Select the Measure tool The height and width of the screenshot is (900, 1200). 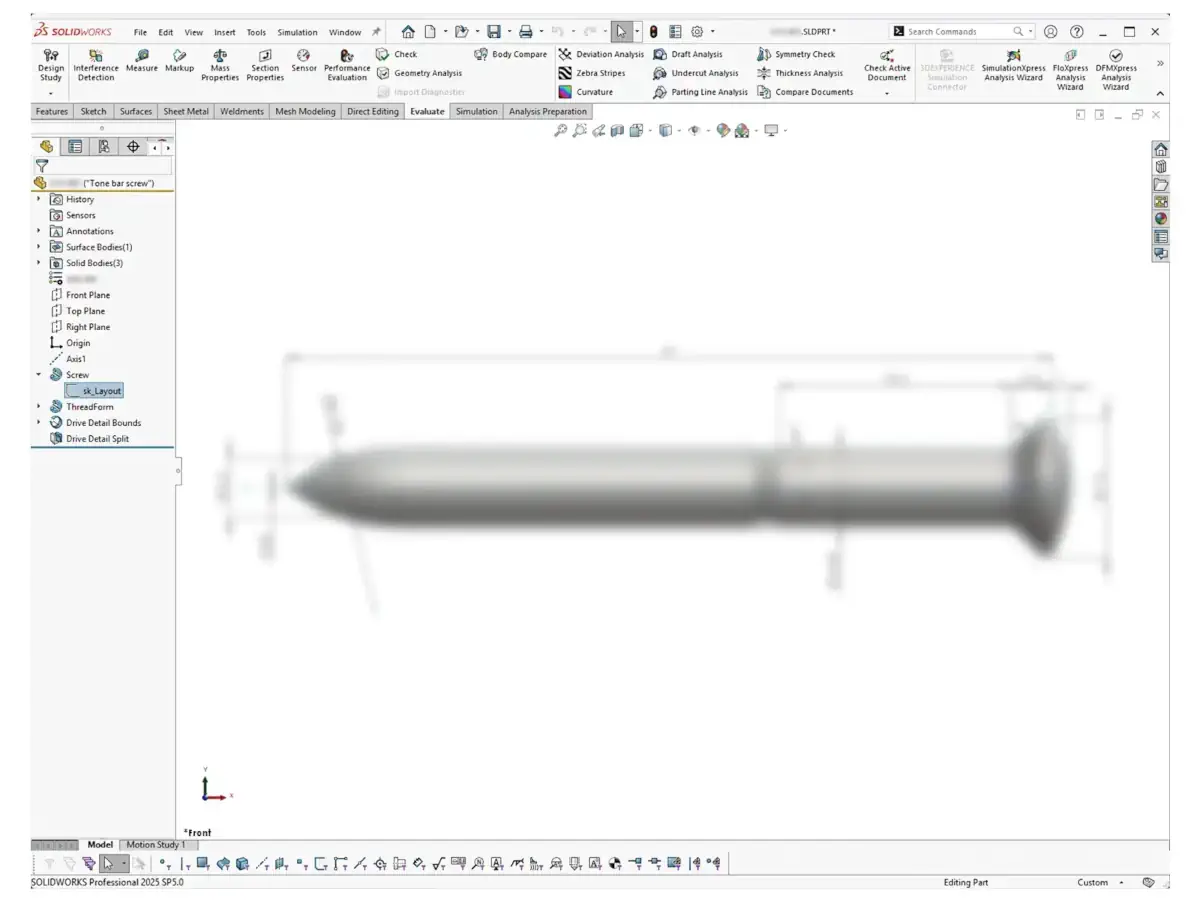(142, 62)
